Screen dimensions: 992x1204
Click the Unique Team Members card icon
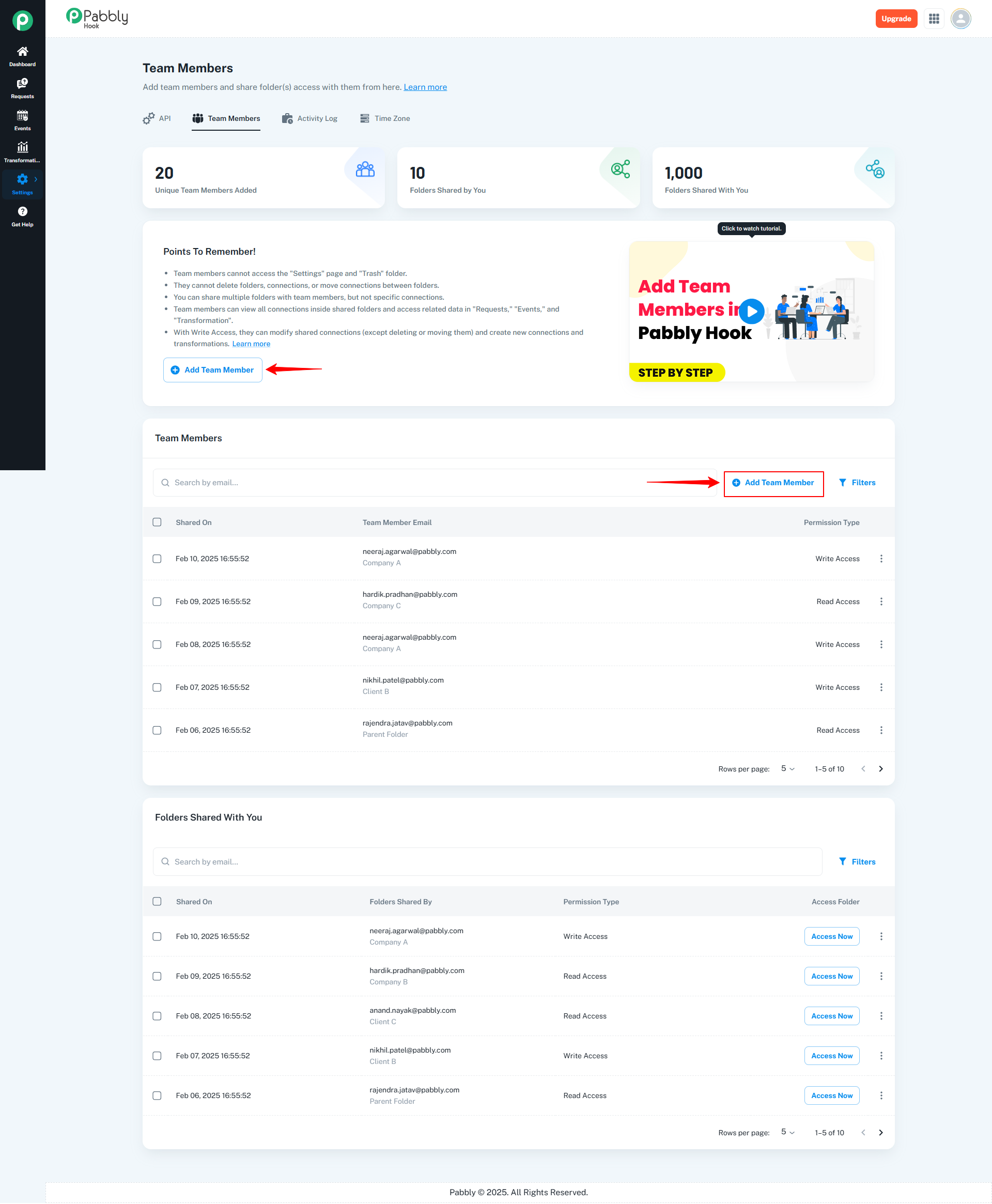[365, 169]
